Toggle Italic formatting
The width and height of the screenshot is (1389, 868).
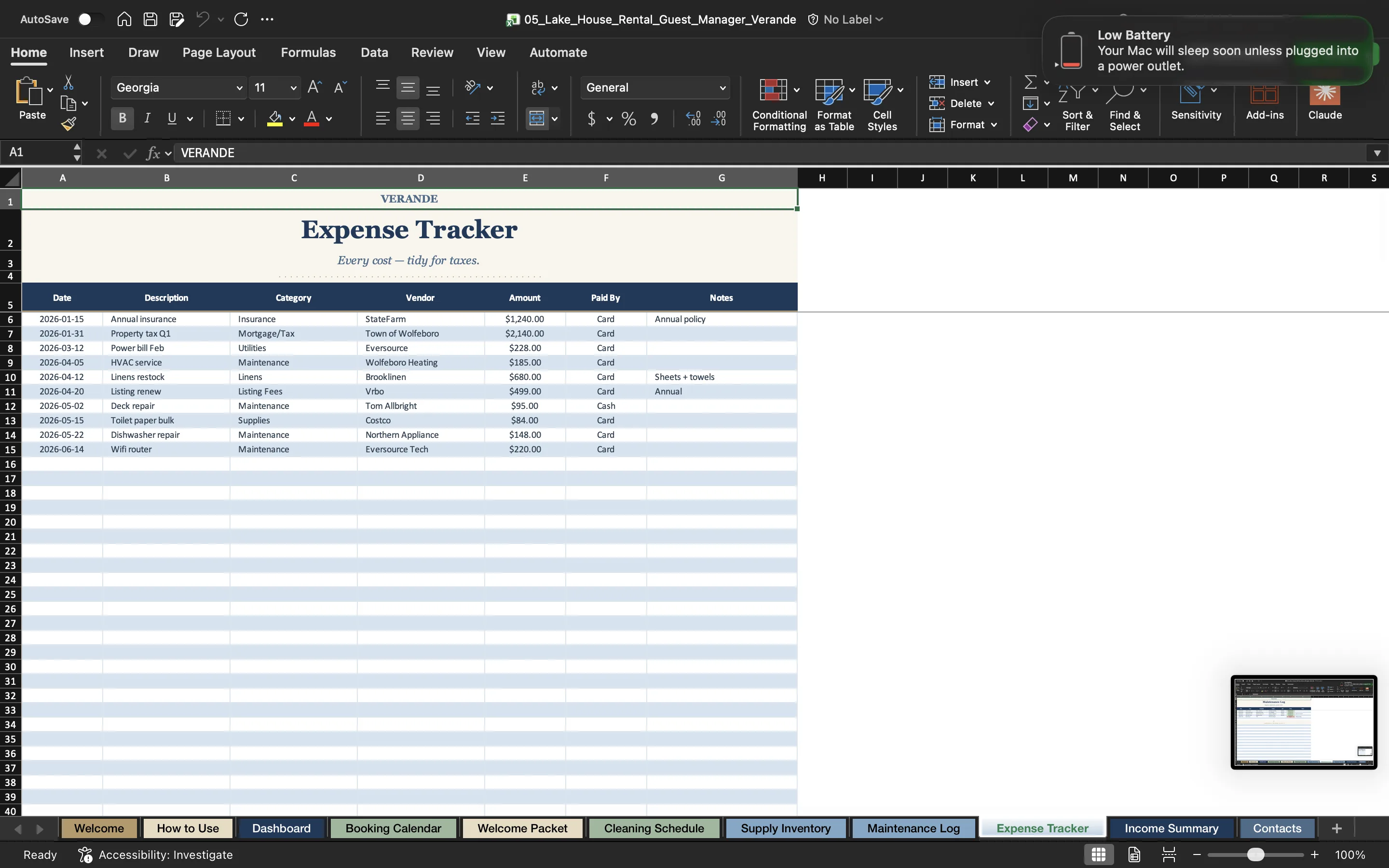click(147, 118)
